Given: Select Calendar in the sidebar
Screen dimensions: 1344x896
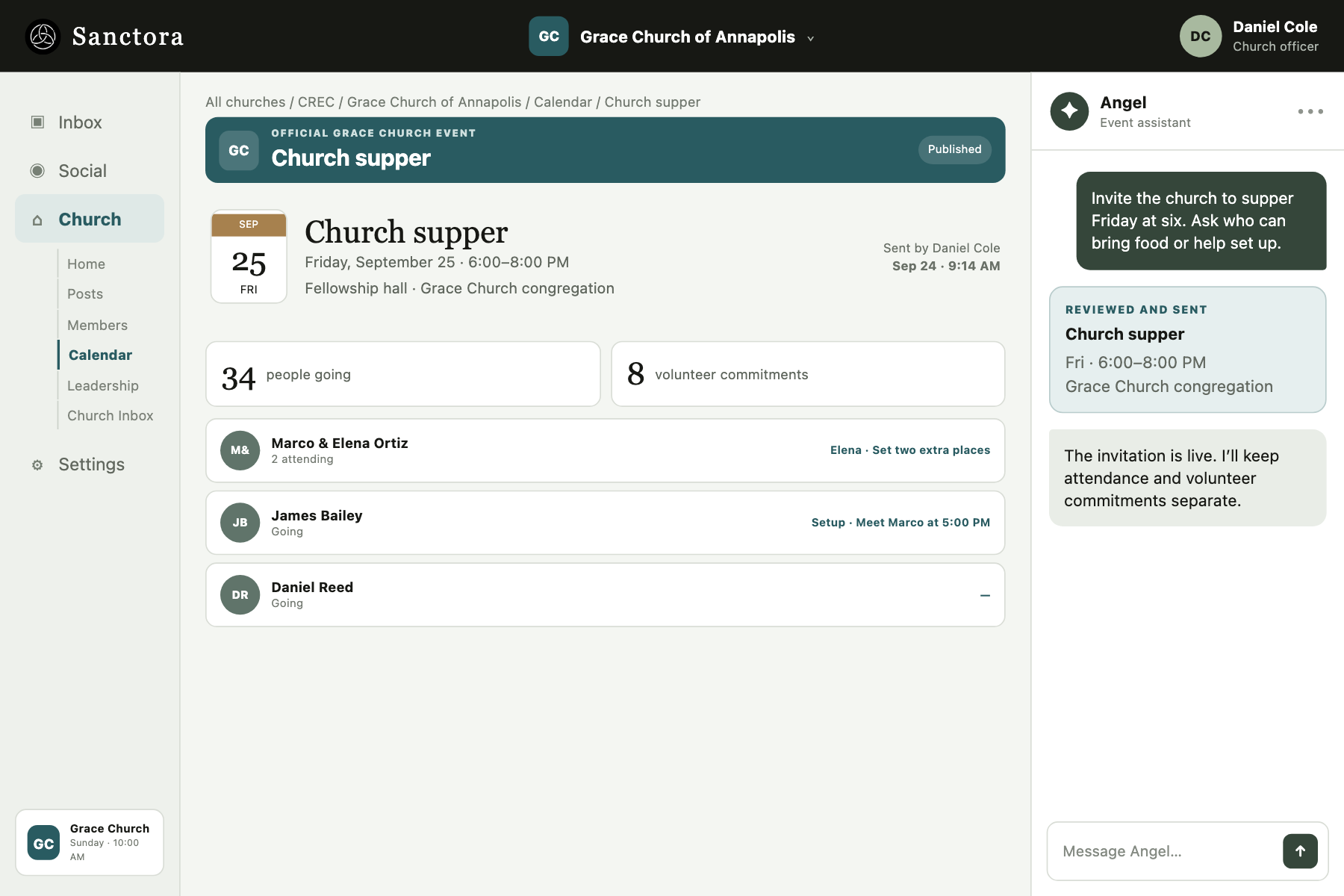Looking at the screenshot, I should tap(100, 355).
